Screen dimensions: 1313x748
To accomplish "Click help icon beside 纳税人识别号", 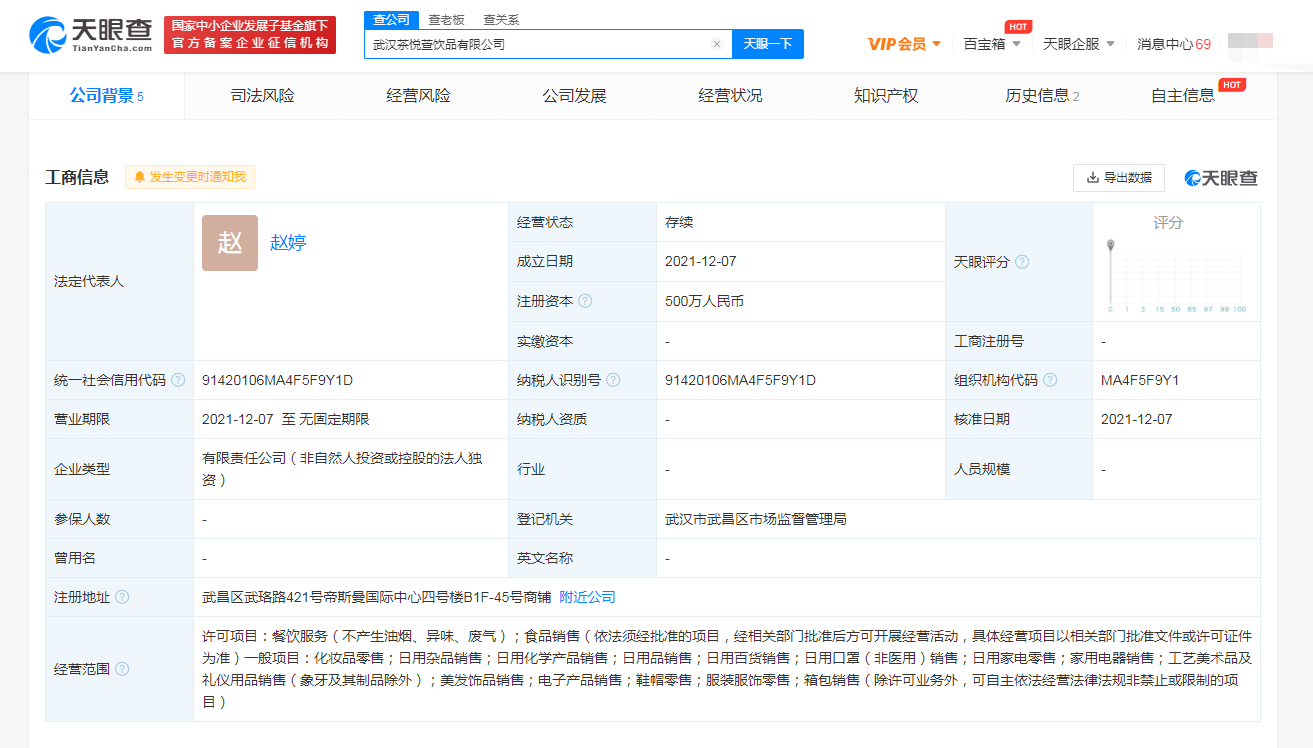I will (613, 380).
